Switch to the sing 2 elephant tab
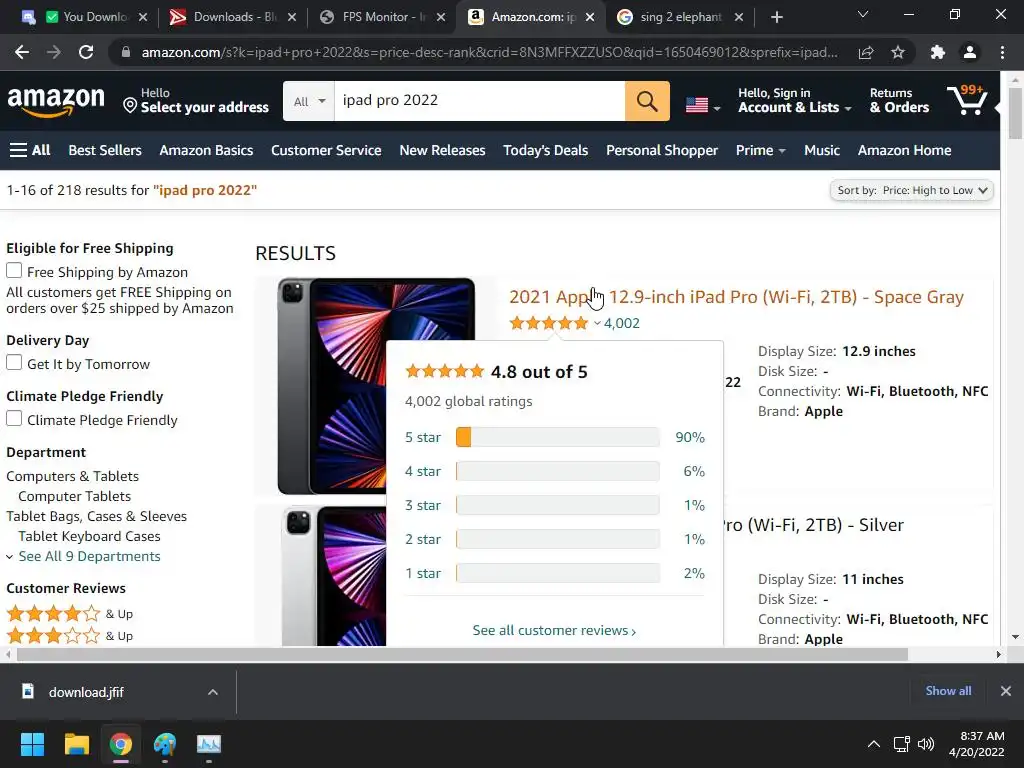 [x=680, y=18]
